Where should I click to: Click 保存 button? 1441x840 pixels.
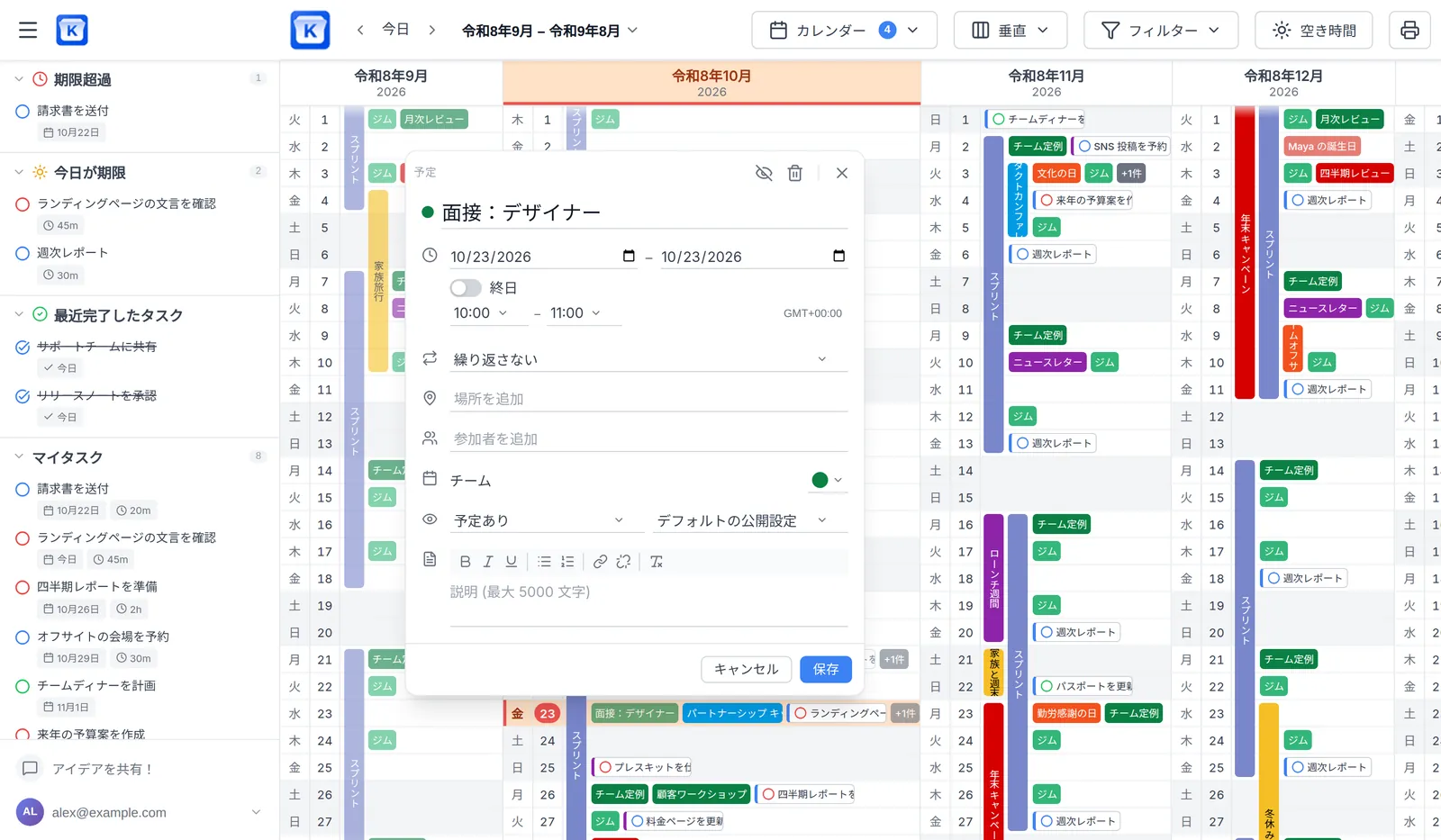[826, 669]
